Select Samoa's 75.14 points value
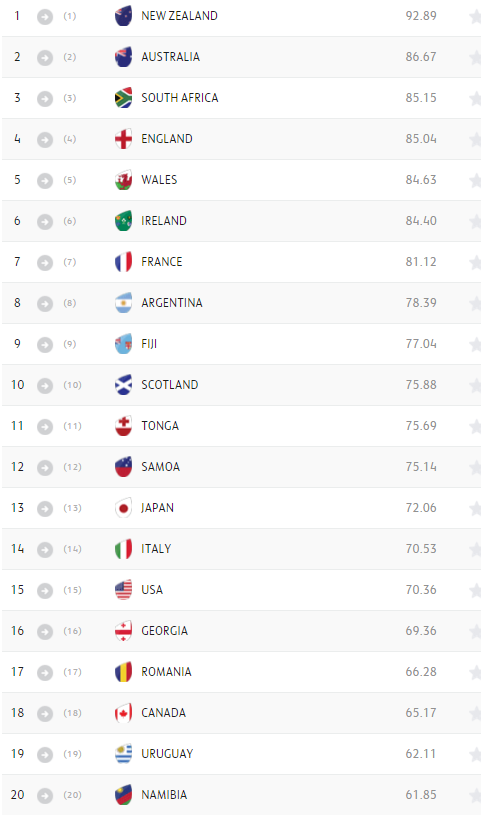The height and width of the screenshot is (815, 486). coord(421,467)
